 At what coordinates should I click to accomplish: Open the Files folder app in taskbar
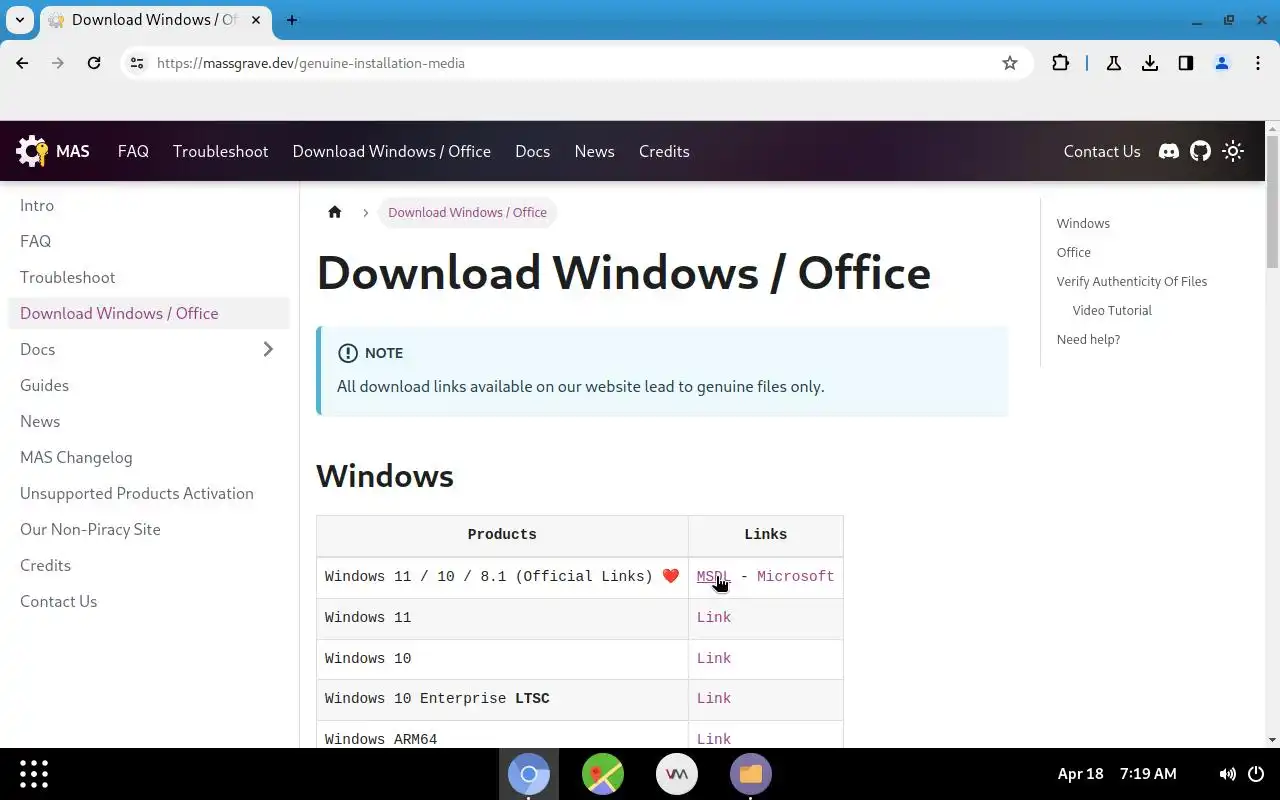pyautogui.click(x=751, y=773)
